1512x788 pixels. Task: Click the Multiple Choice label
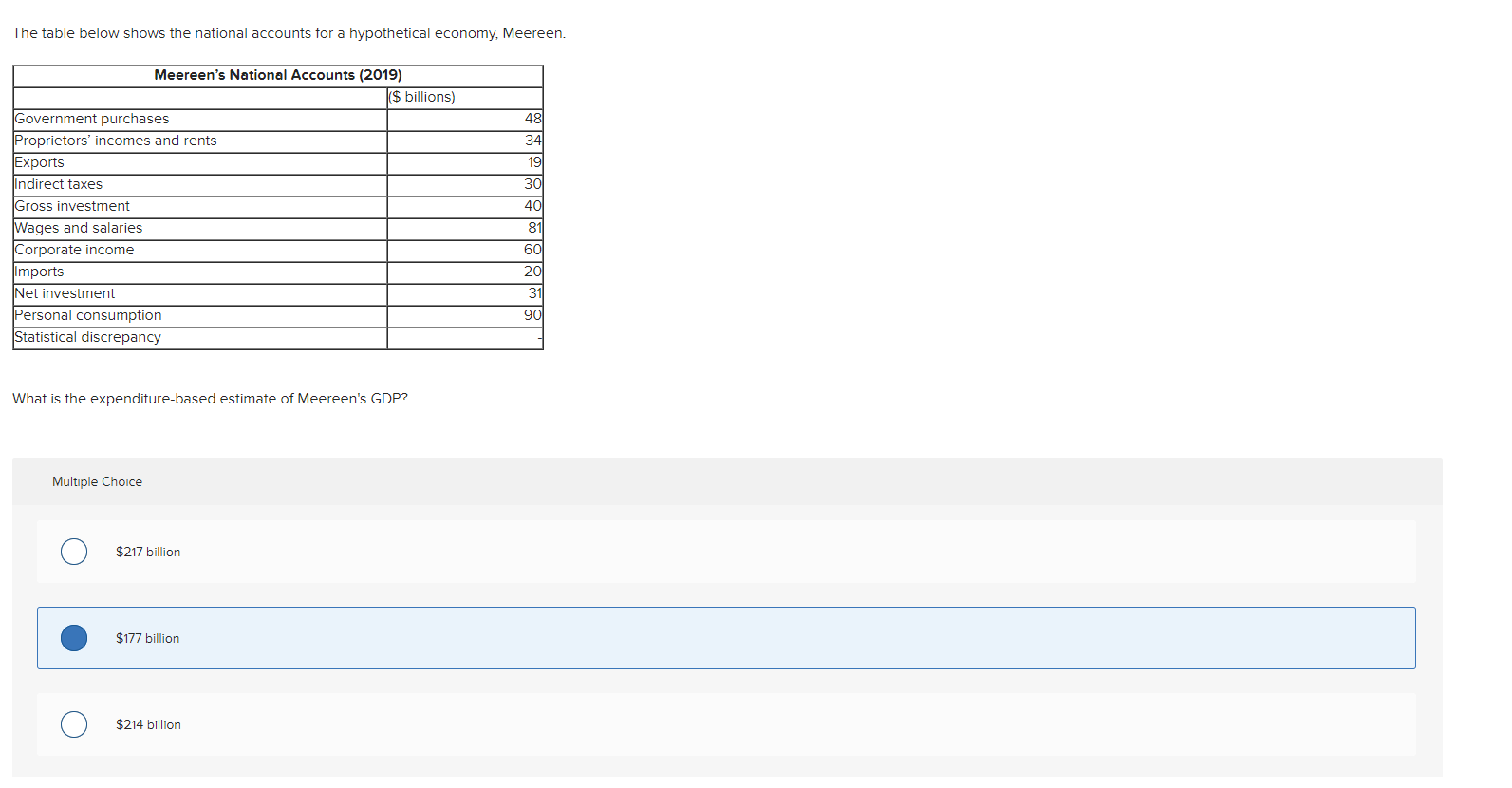point(97,481)
